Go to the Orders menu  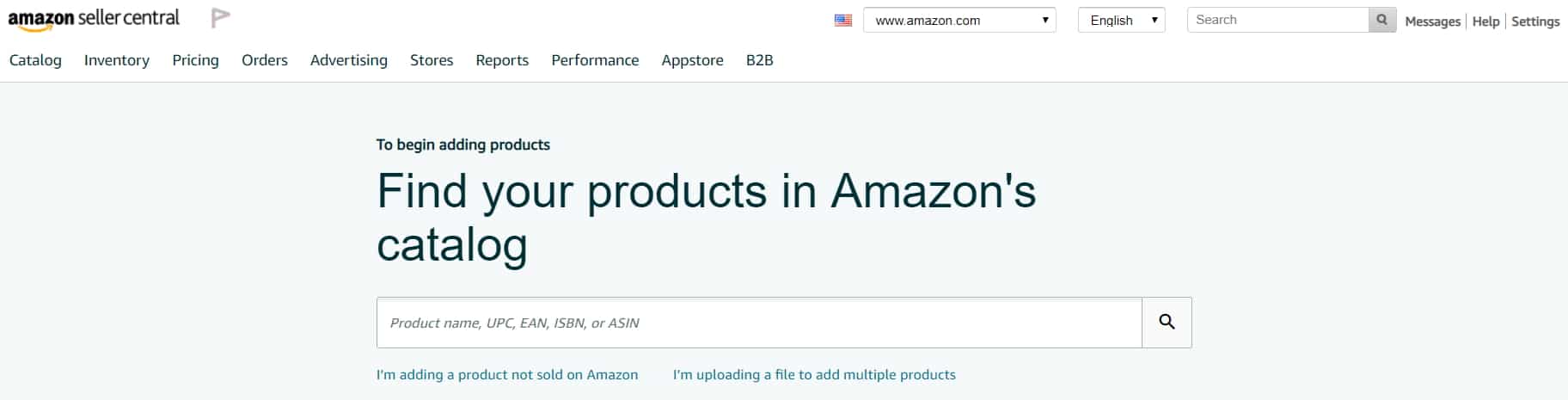coord(265,60)
